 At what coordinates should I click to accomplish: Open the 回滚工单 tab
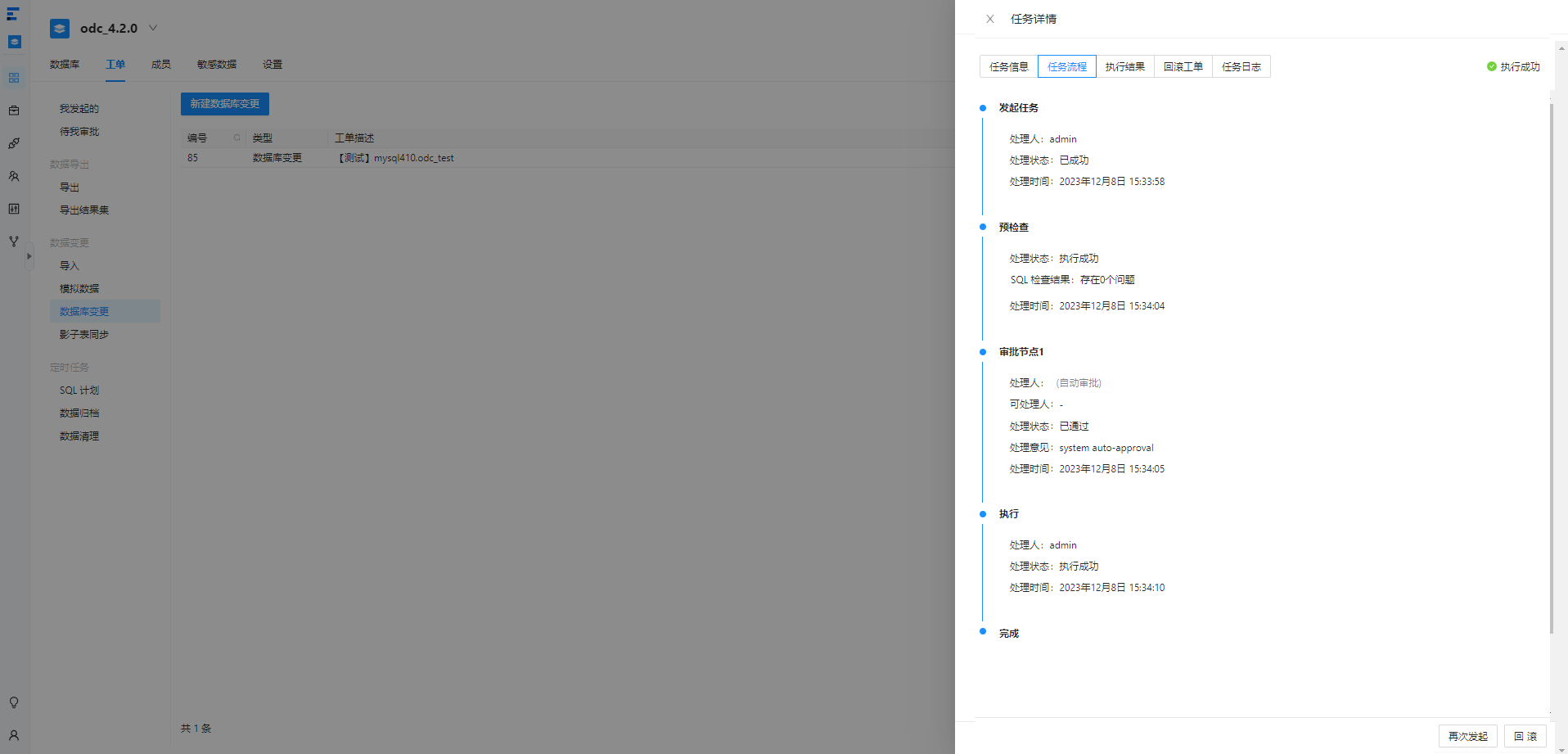tap(1183, 67)
